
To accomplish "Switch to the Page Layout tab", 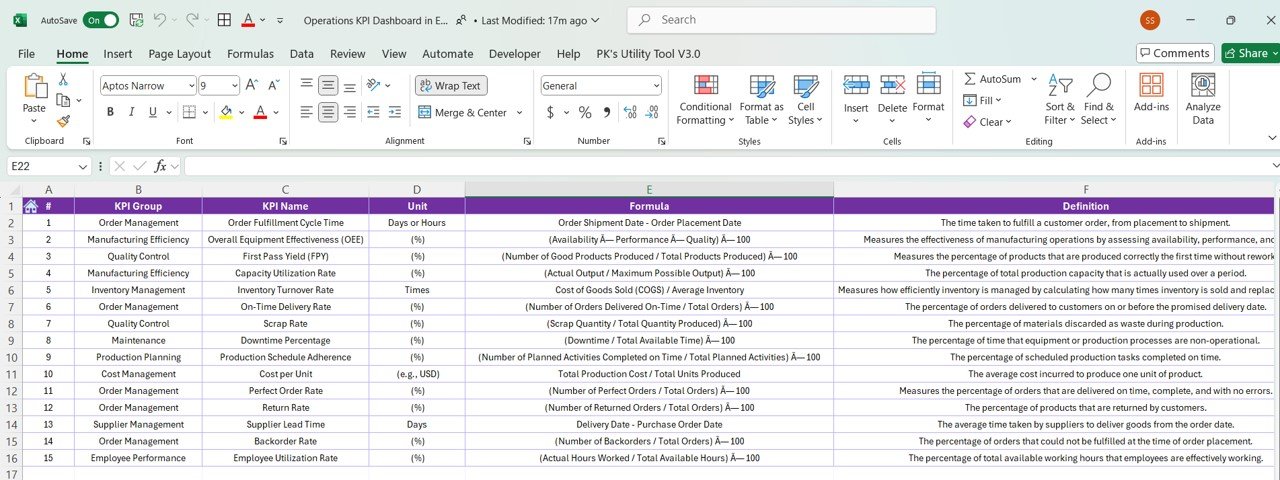I will (180, 54).
